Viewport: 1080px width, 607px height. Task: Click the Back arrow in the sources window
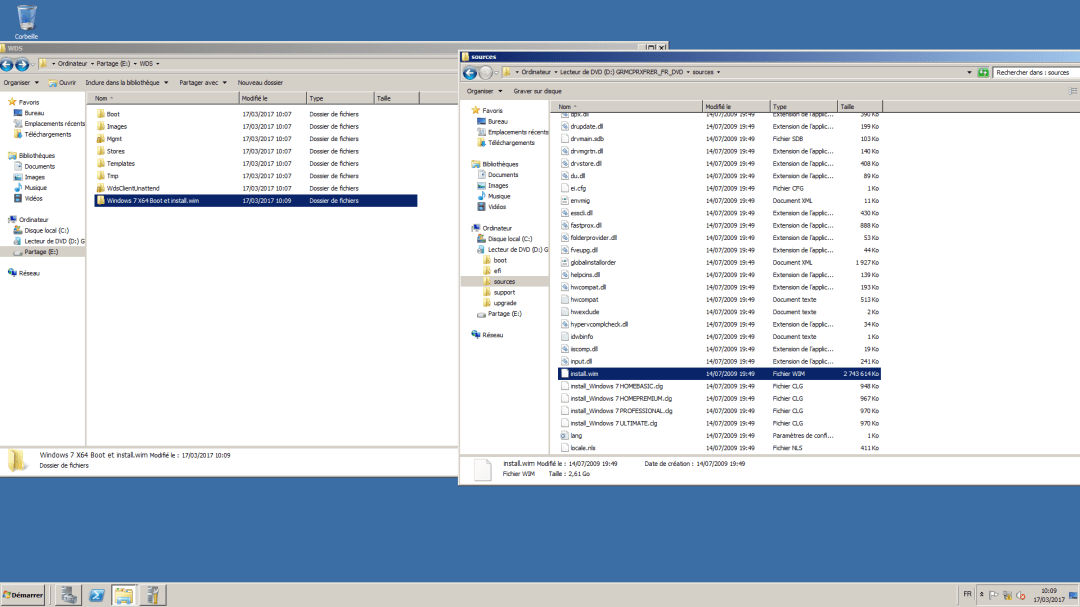[x=470, y=72]
